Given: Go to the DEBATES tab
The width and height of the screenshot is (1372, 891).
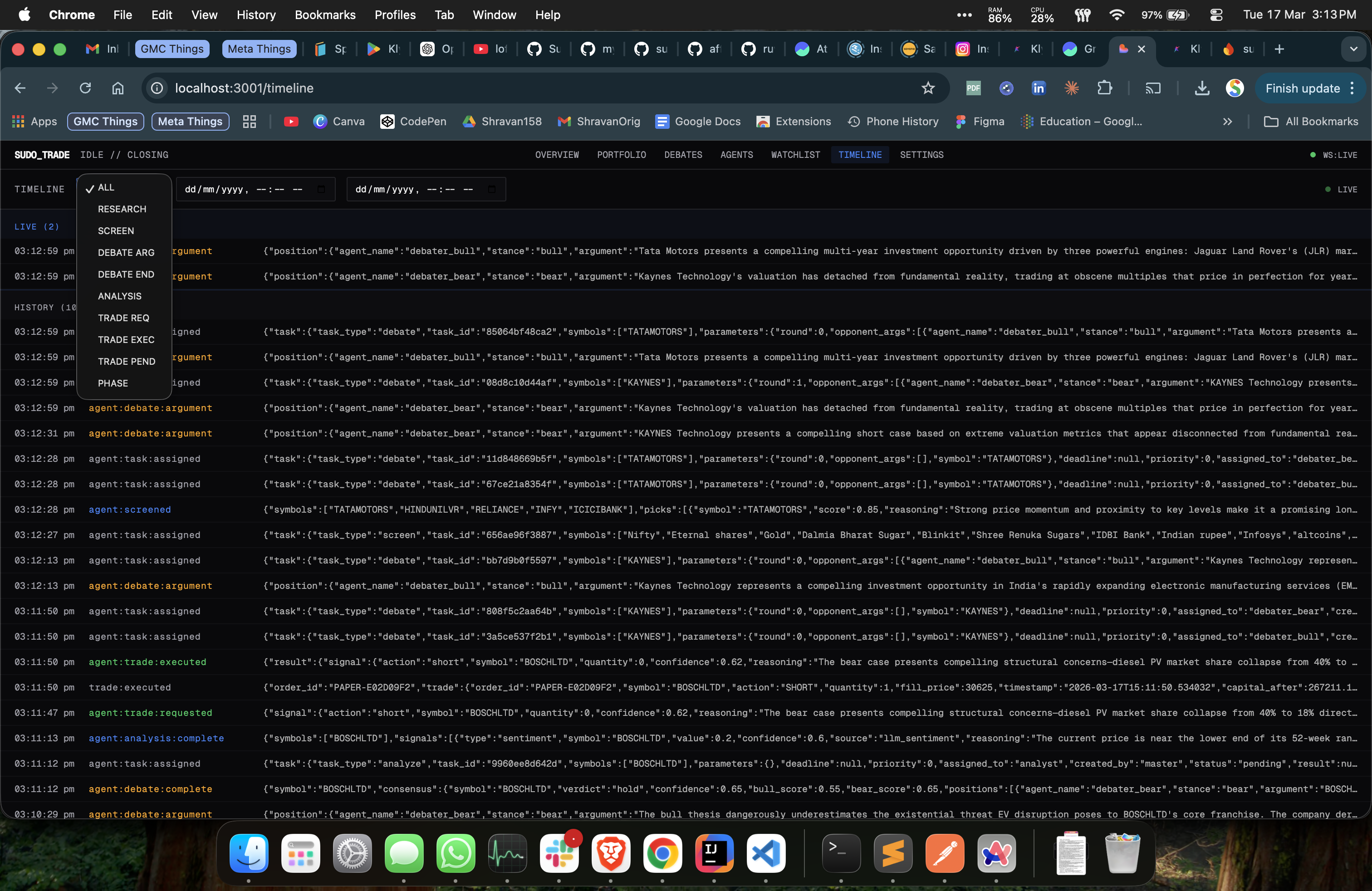Looking at the screenshot, I should 683,155.
